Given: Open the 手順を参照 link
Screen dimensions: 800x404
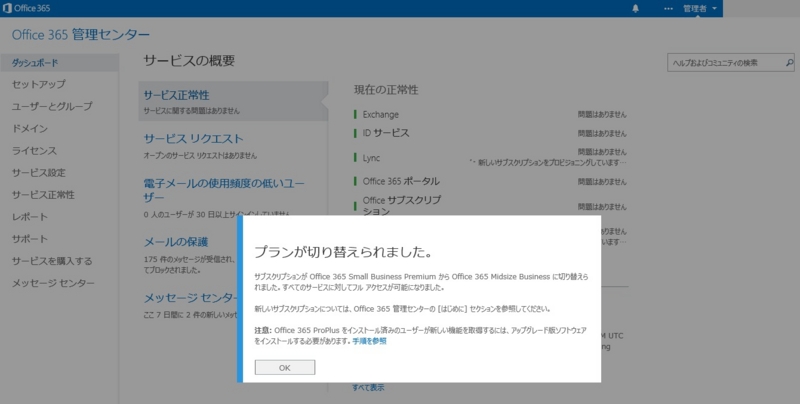Looking at the screenshot, I should (x=369, y=341).
